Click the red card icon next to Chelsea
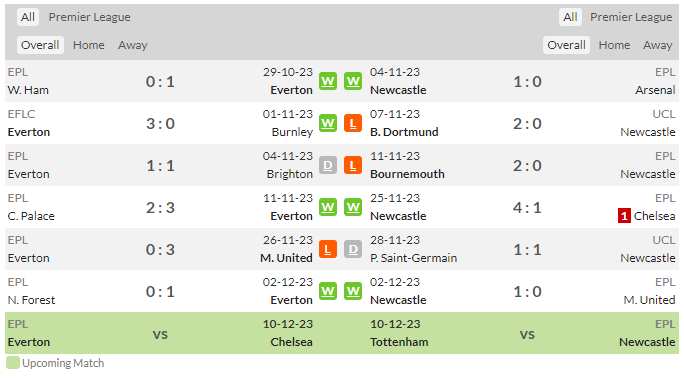The image size is (684, 379). click(624, 216)
